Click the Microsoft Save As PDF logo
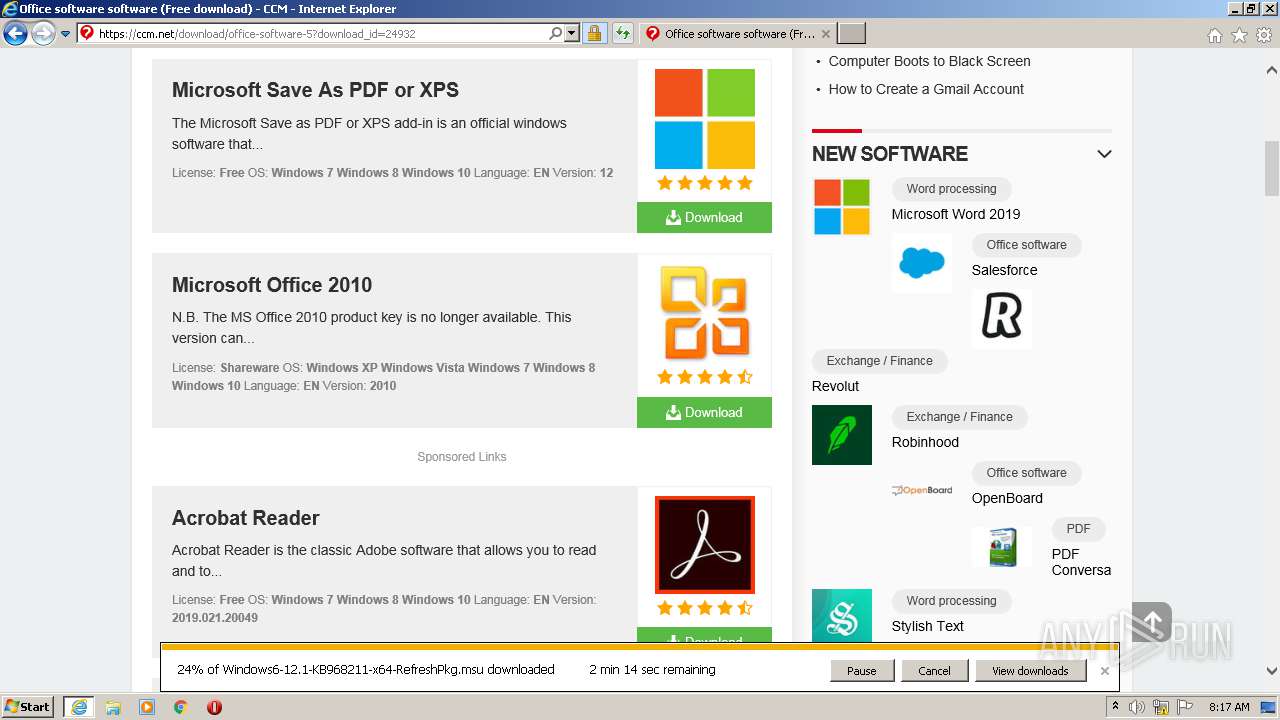This screenshot has width=1280, height=720. click(705, 119)
